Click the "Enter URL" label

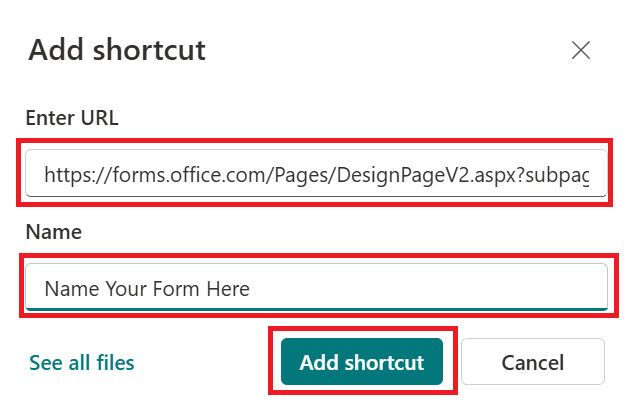[x=72, y=118]
